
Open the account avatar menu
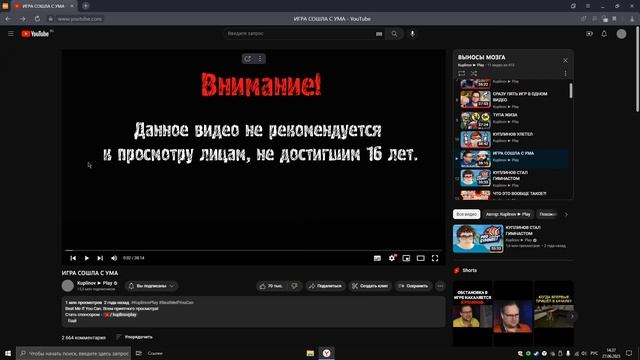tap(621, 34)
